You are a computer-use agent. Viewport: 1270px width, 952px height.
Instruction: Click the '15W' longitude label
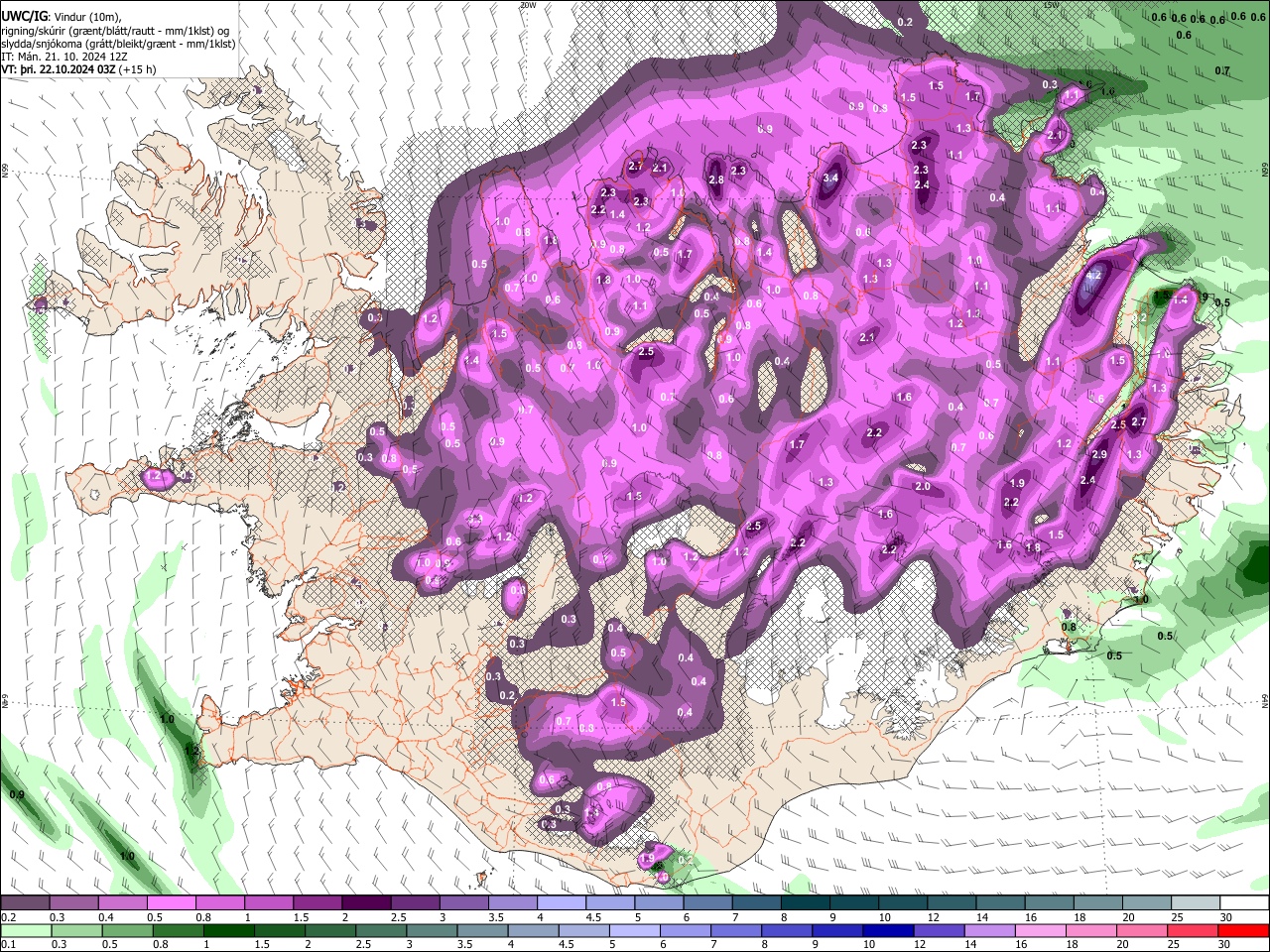(1050, 5)
